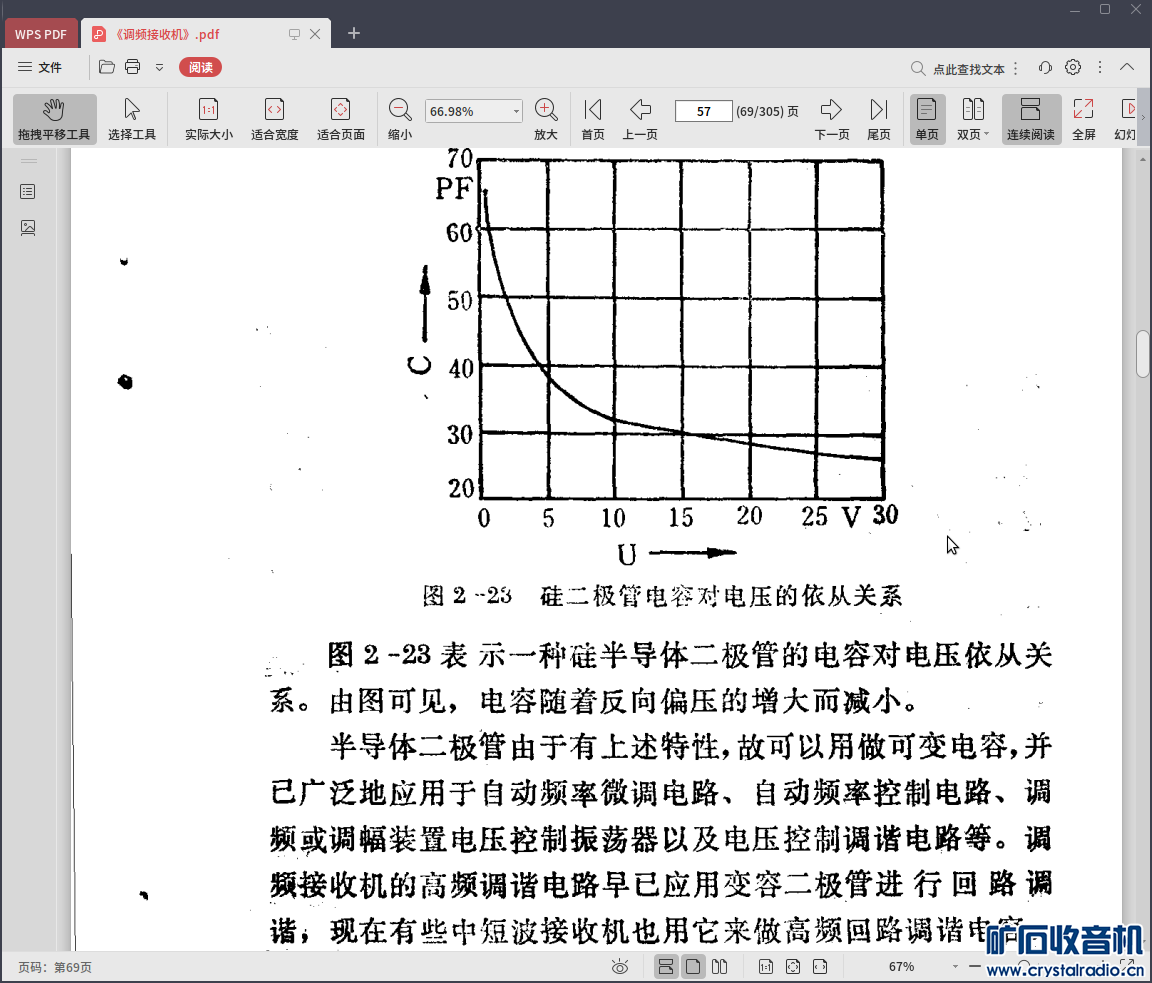The height and width of the screenshot is (983, 1152).
Task: Go to the previous page 上一页
Action: pos(640,119)
